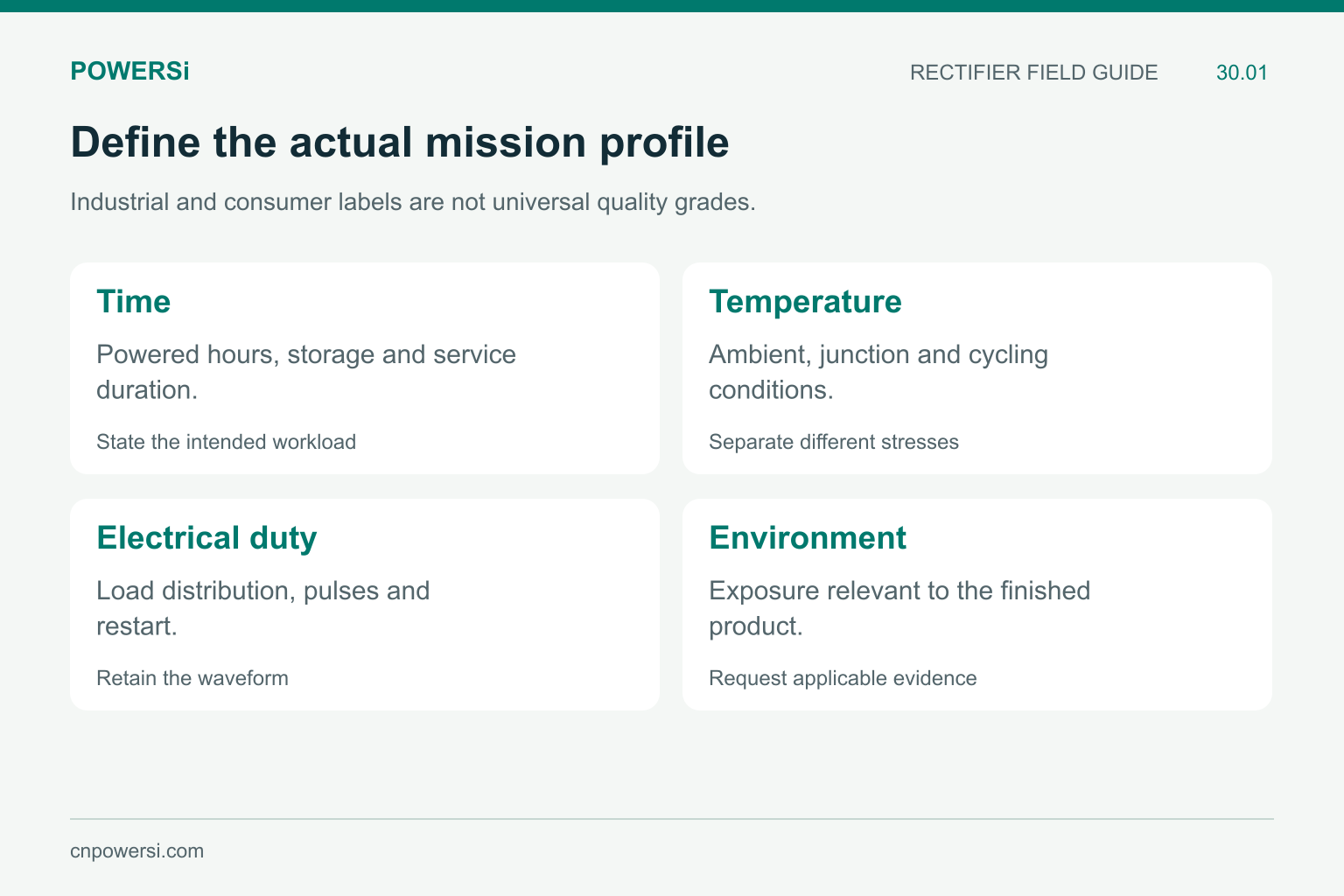Viewport: 1344px width, 896px height.
Task: Click the POWERSi brand logo text
Action: pyautogui.click(x=129, y=72)
